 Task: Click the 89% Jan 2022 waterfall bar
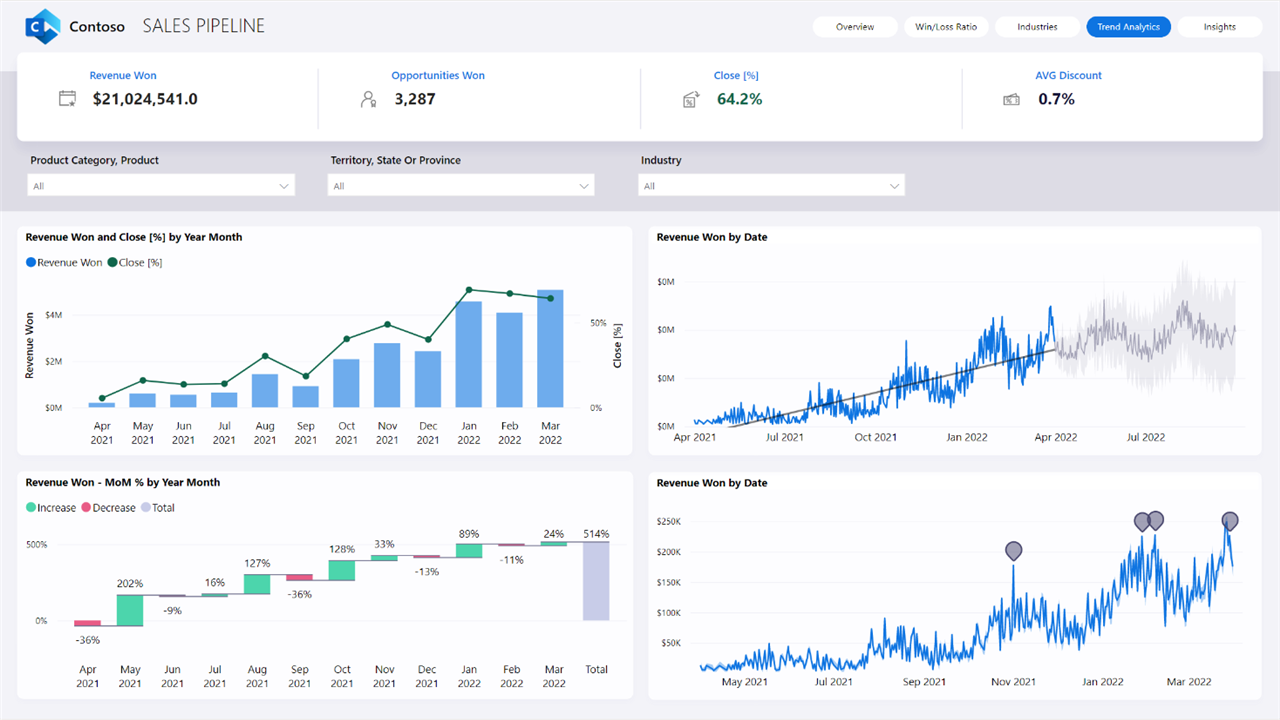(x=469, y=550)
